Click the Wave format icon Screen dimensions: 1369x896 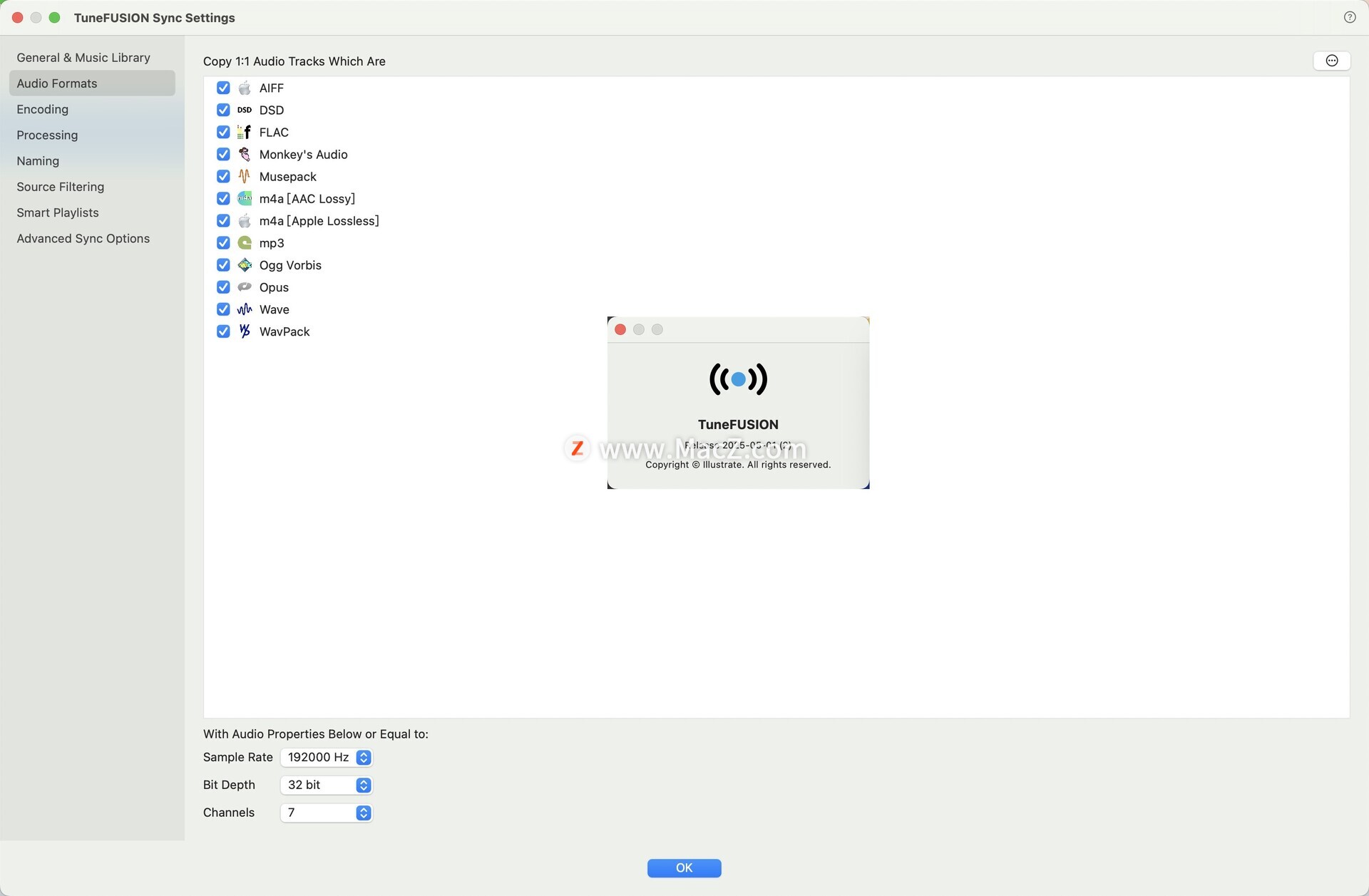coord(245,309)
